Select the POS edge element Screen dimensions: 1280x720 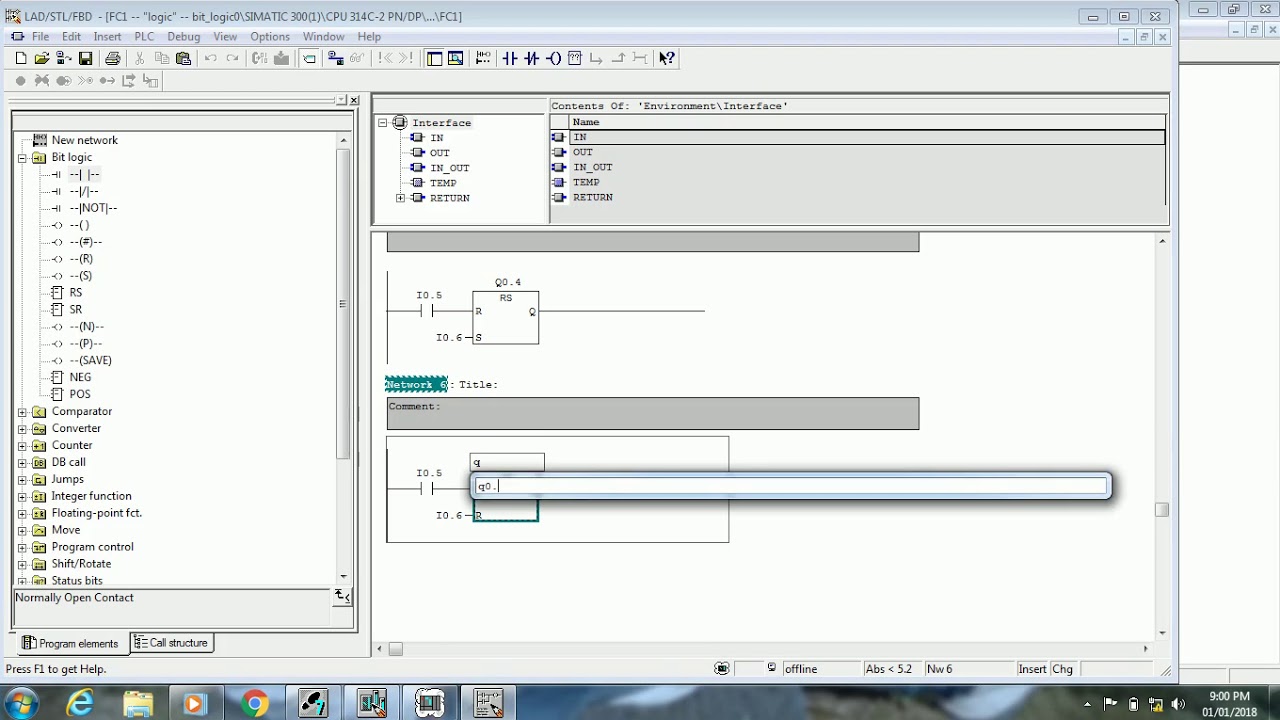[80, 394]
